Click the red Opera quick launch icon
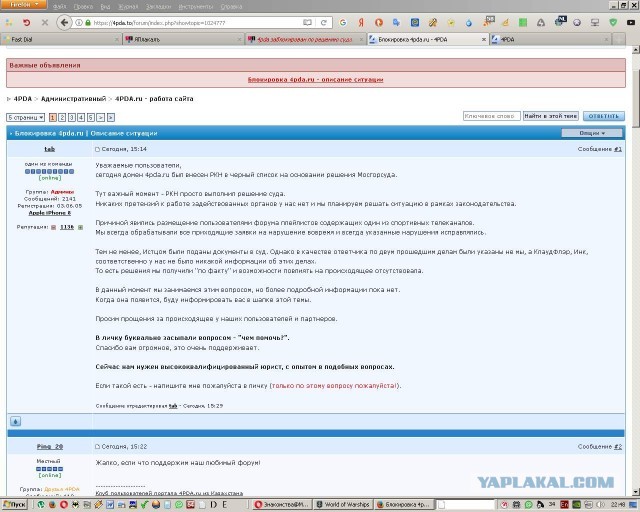Viewport: 640px width, 512px height. pos(64,505)
